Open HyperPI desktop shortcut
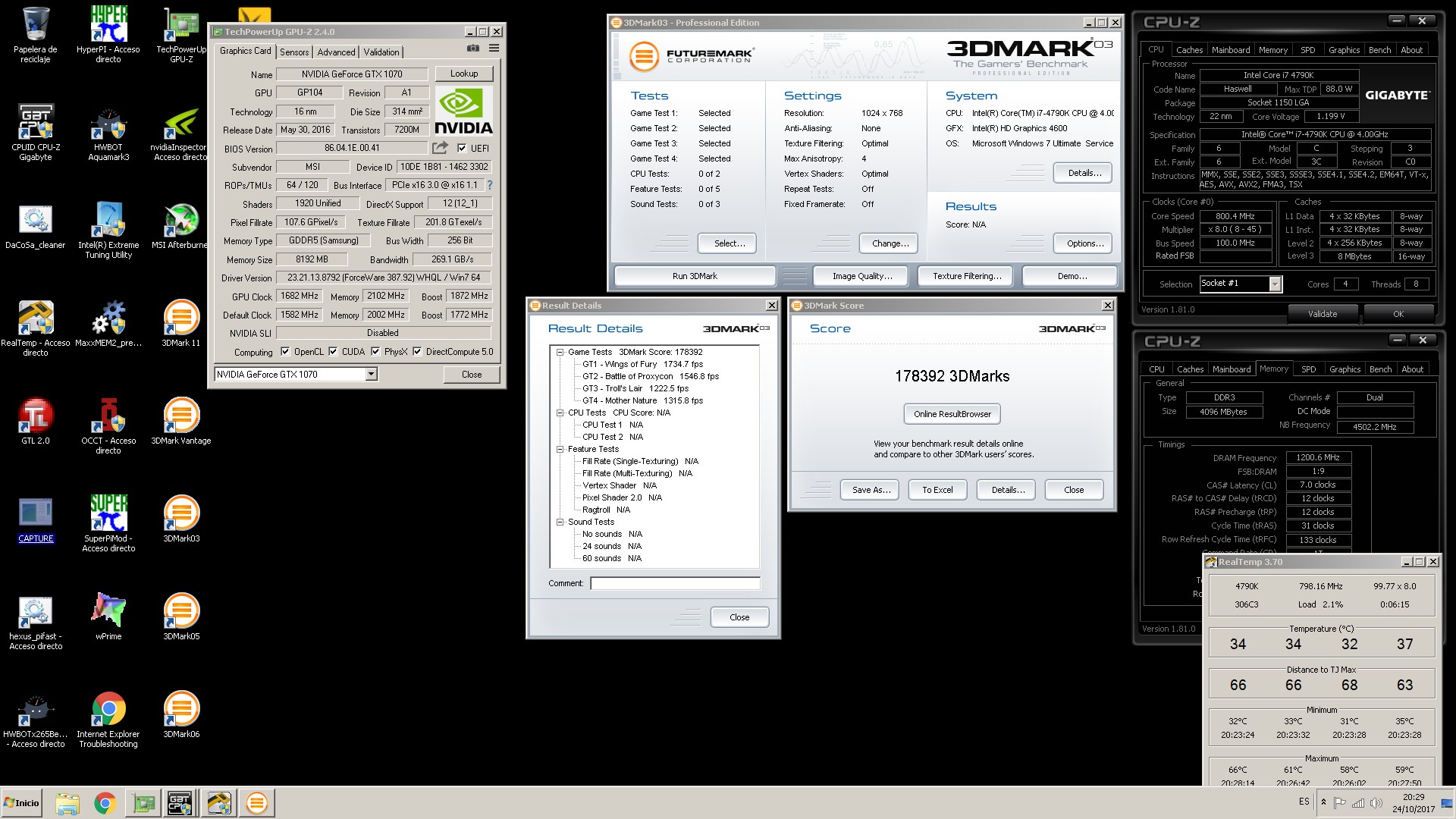1456x819 pixels. click(108, 34)
